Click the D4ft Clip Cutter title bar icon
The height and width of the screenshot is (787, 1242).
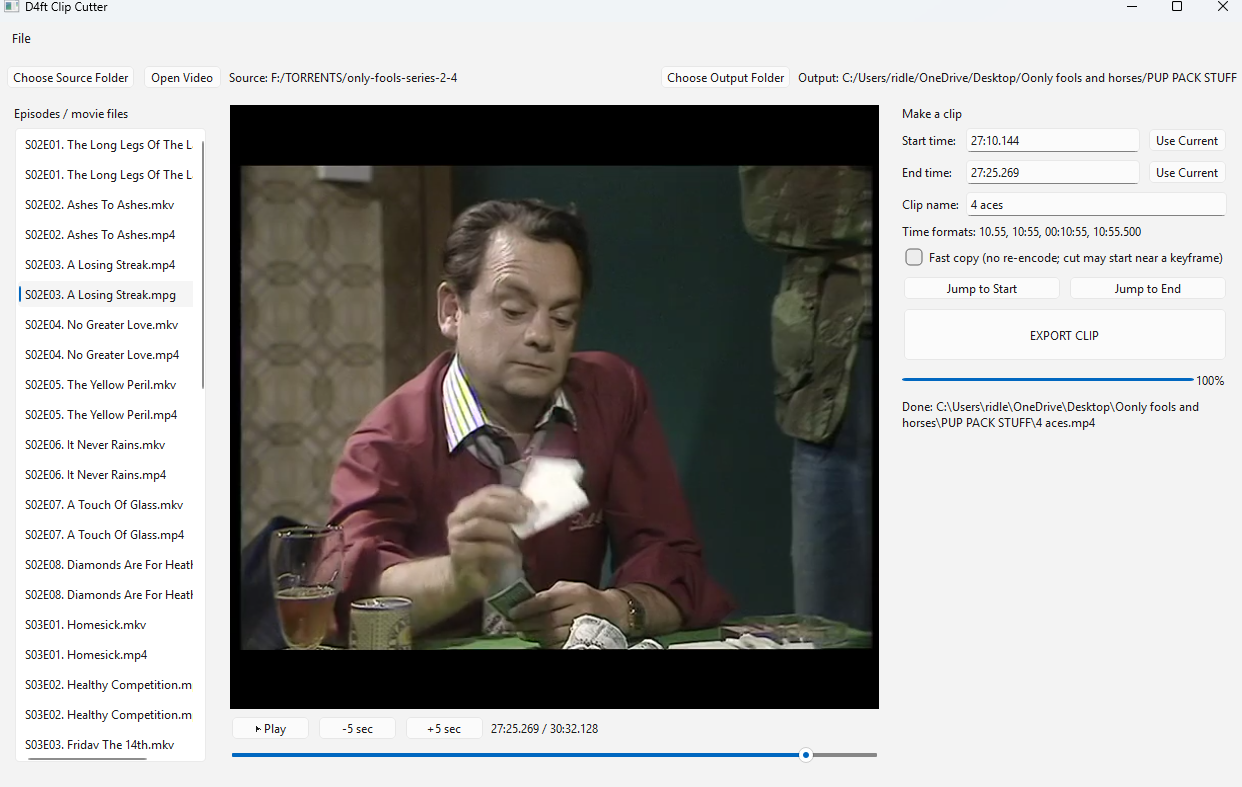coord(11,7)
